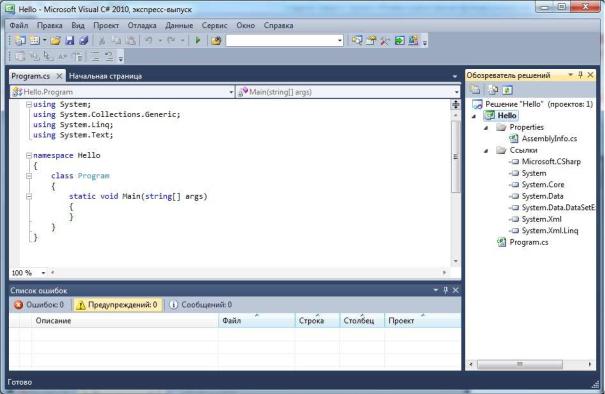The height and width of the screenshot is (394, 605).
Task: Pin the Обозреватель решений panel
Action: [580, 75]
